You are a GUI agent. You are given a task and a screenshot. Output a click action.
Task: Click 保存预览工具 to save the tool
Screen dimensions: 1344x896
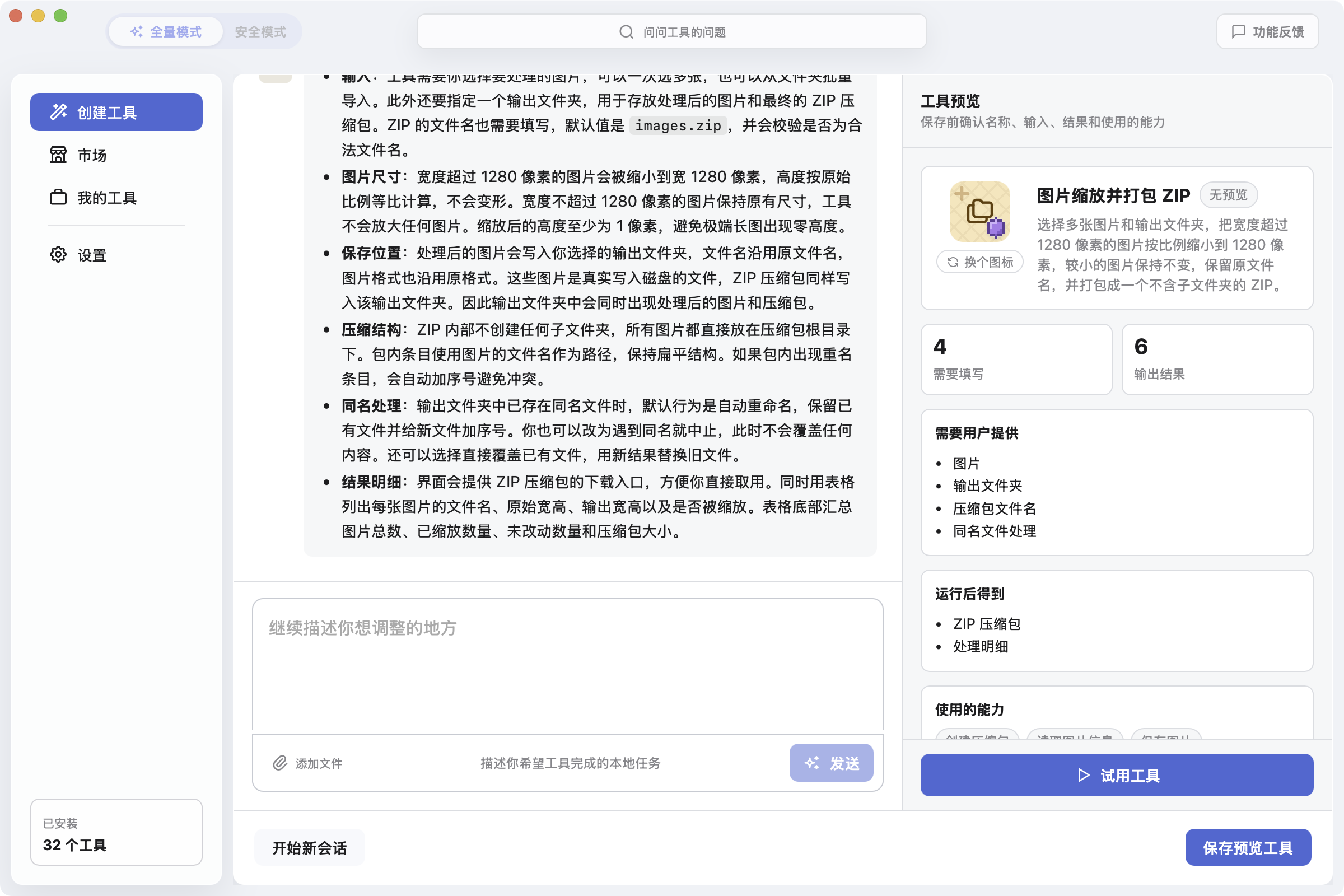(1248, 847)
